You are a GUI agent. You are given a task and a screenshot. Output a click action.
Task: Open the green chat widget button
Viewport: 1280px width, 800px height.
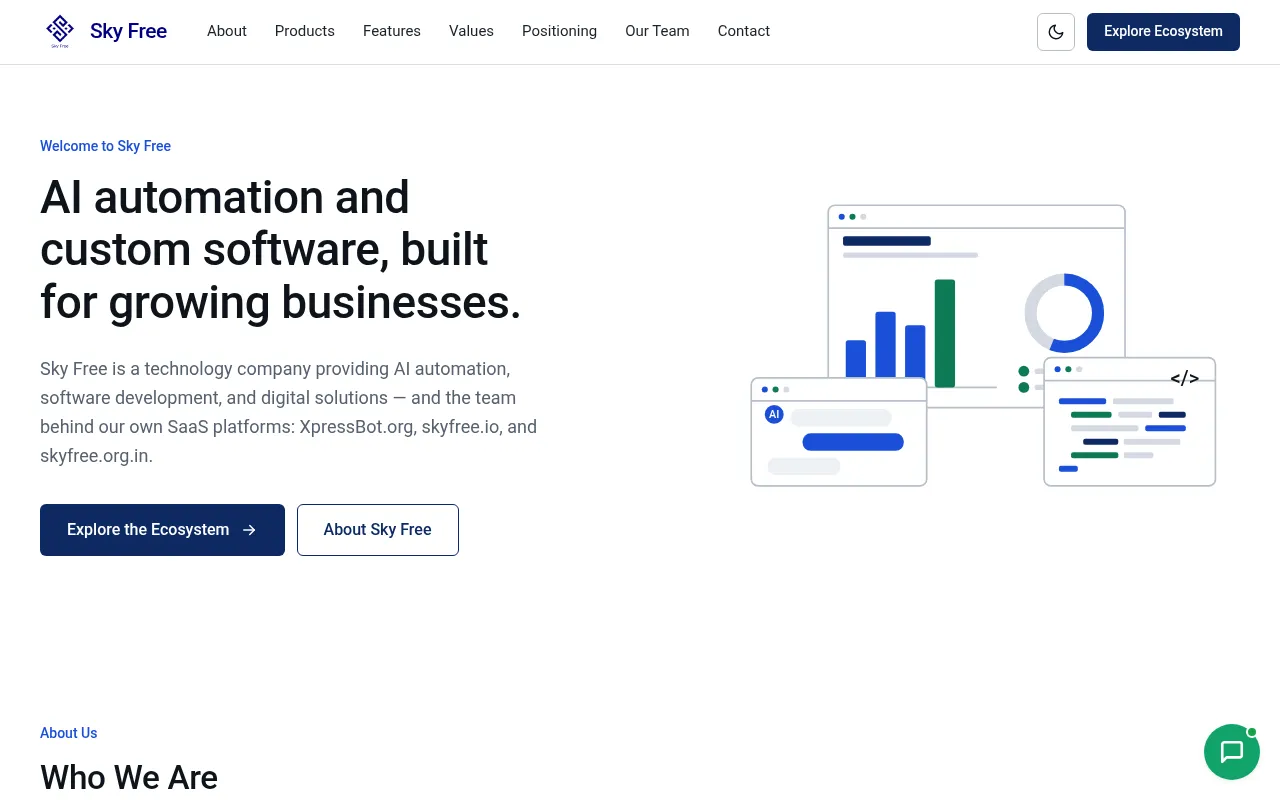tap(1232, 752)
